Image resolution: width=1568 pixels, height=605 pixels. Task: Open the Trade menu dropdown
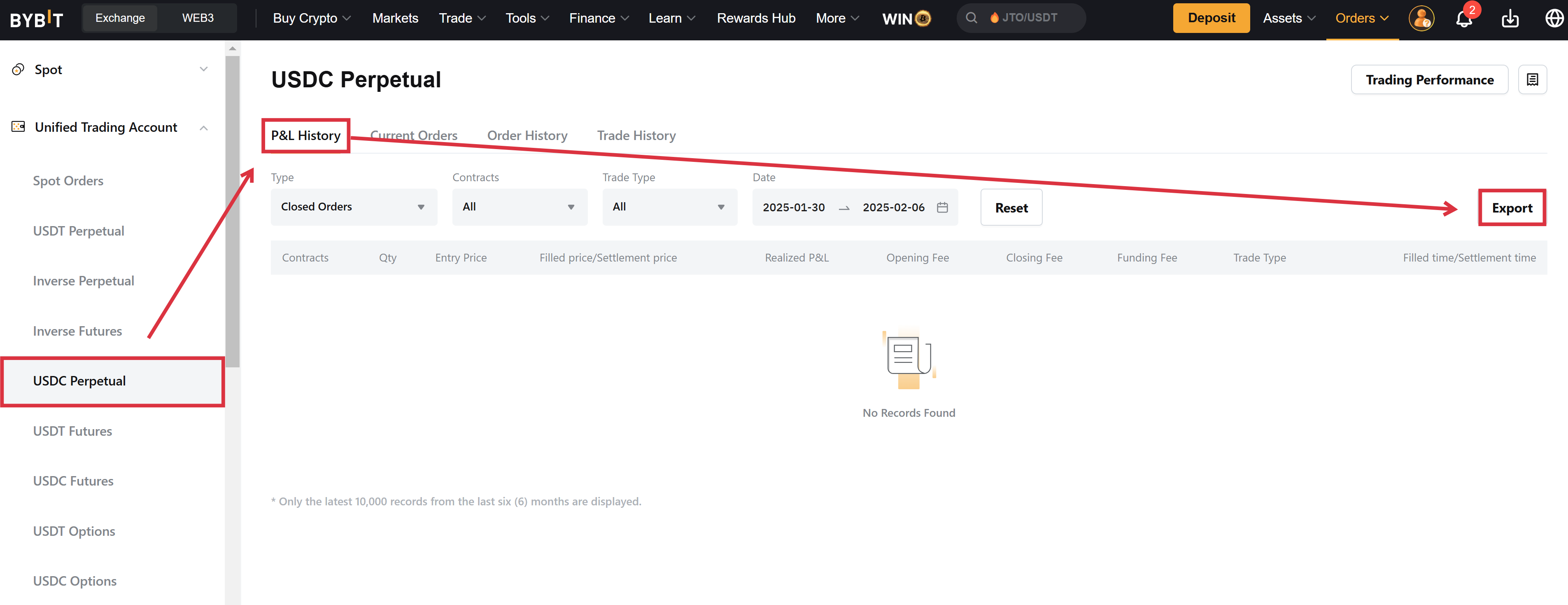point(462,18)
